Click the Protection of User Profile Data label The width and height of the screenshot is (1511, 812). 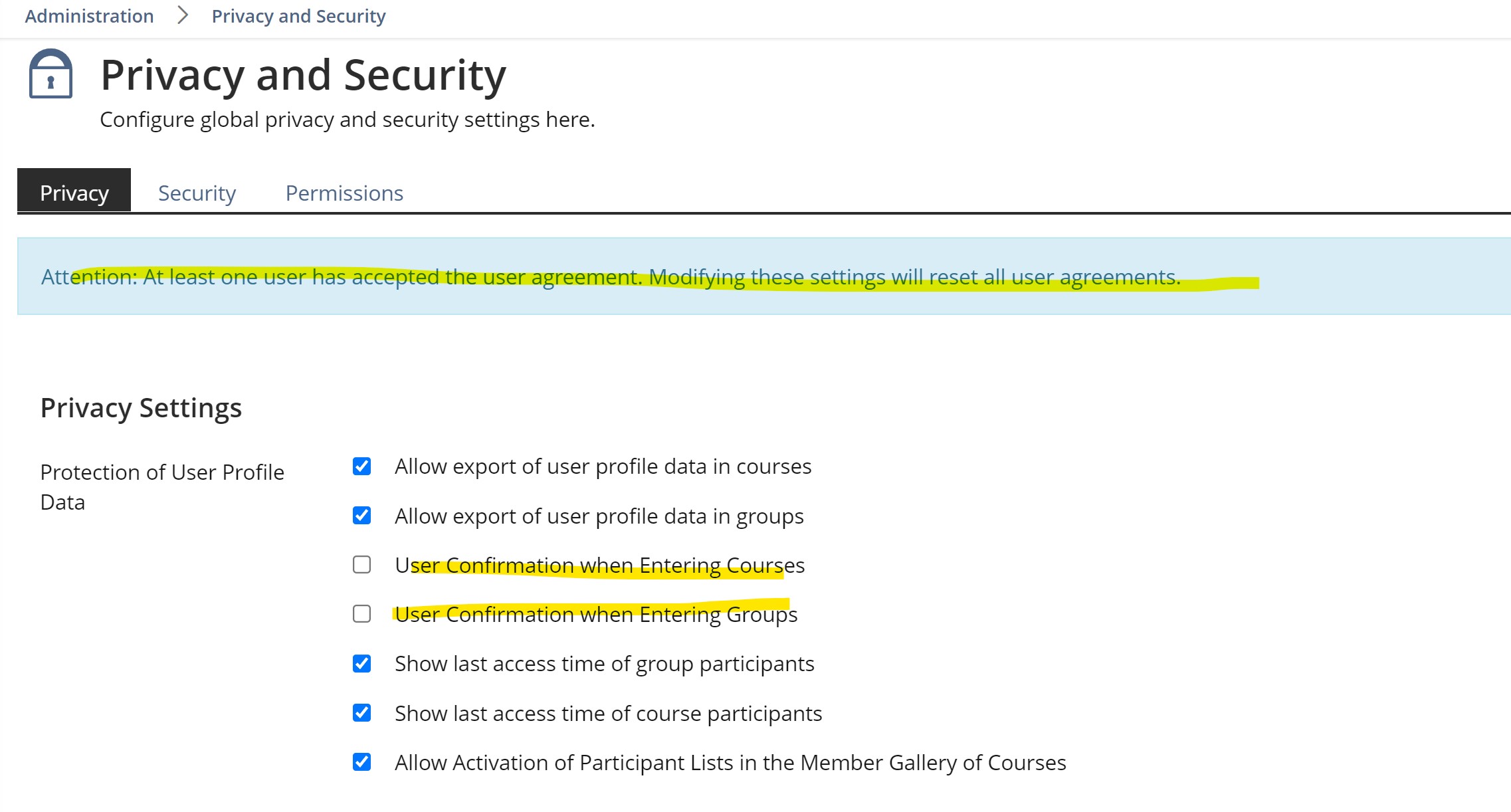(x=161, y=486)
